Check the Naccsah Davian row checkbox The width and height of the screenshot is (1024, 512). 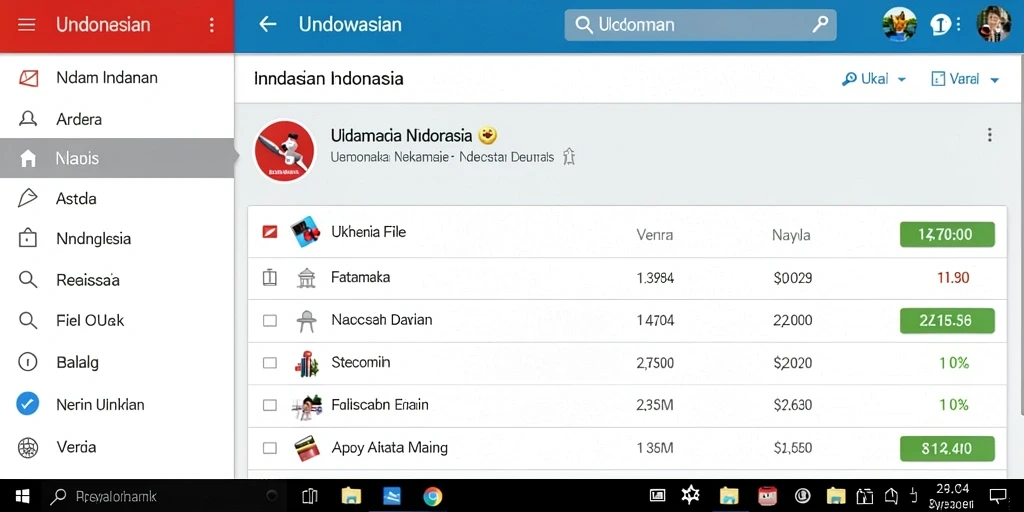tap(270, 321)
